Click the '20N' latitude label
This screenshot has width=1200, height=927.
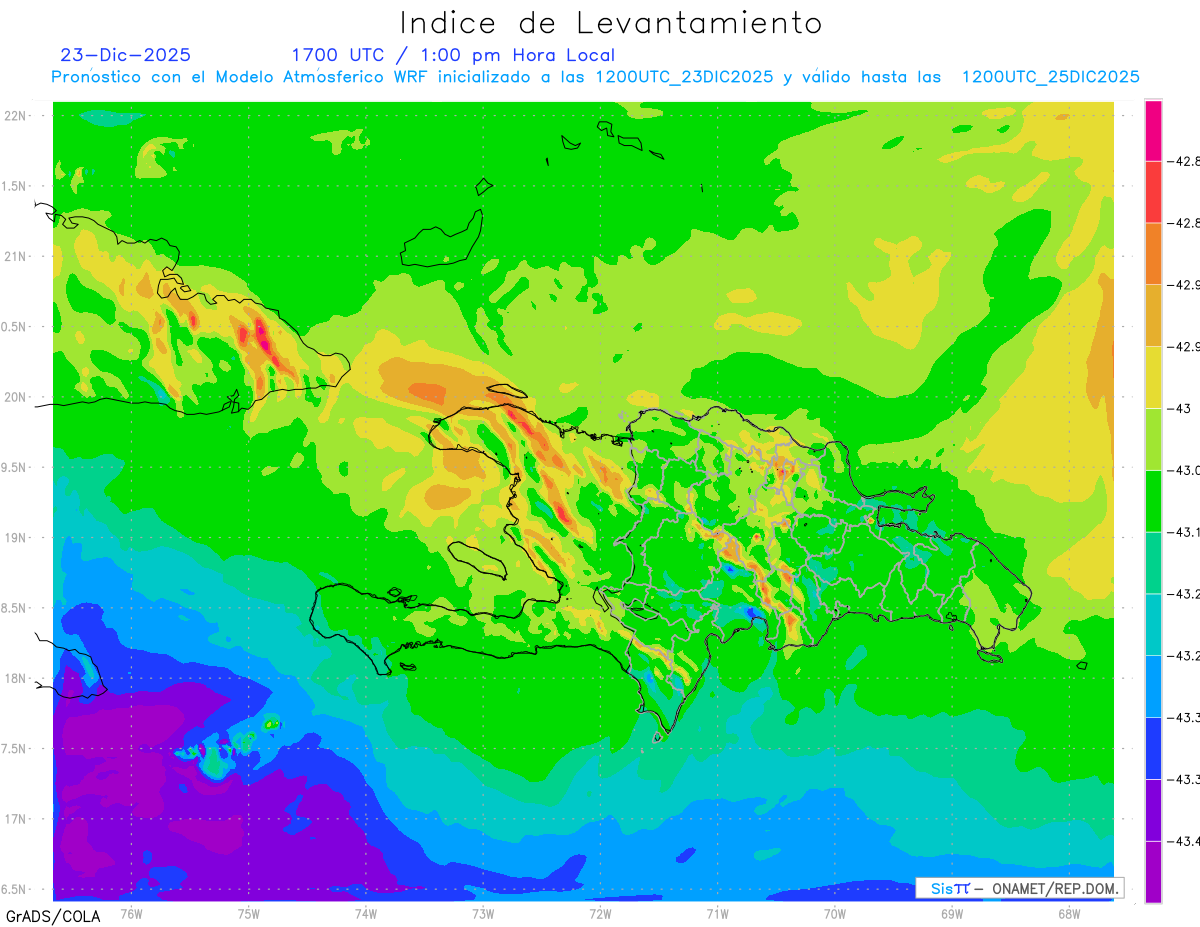tap(16, 397)
